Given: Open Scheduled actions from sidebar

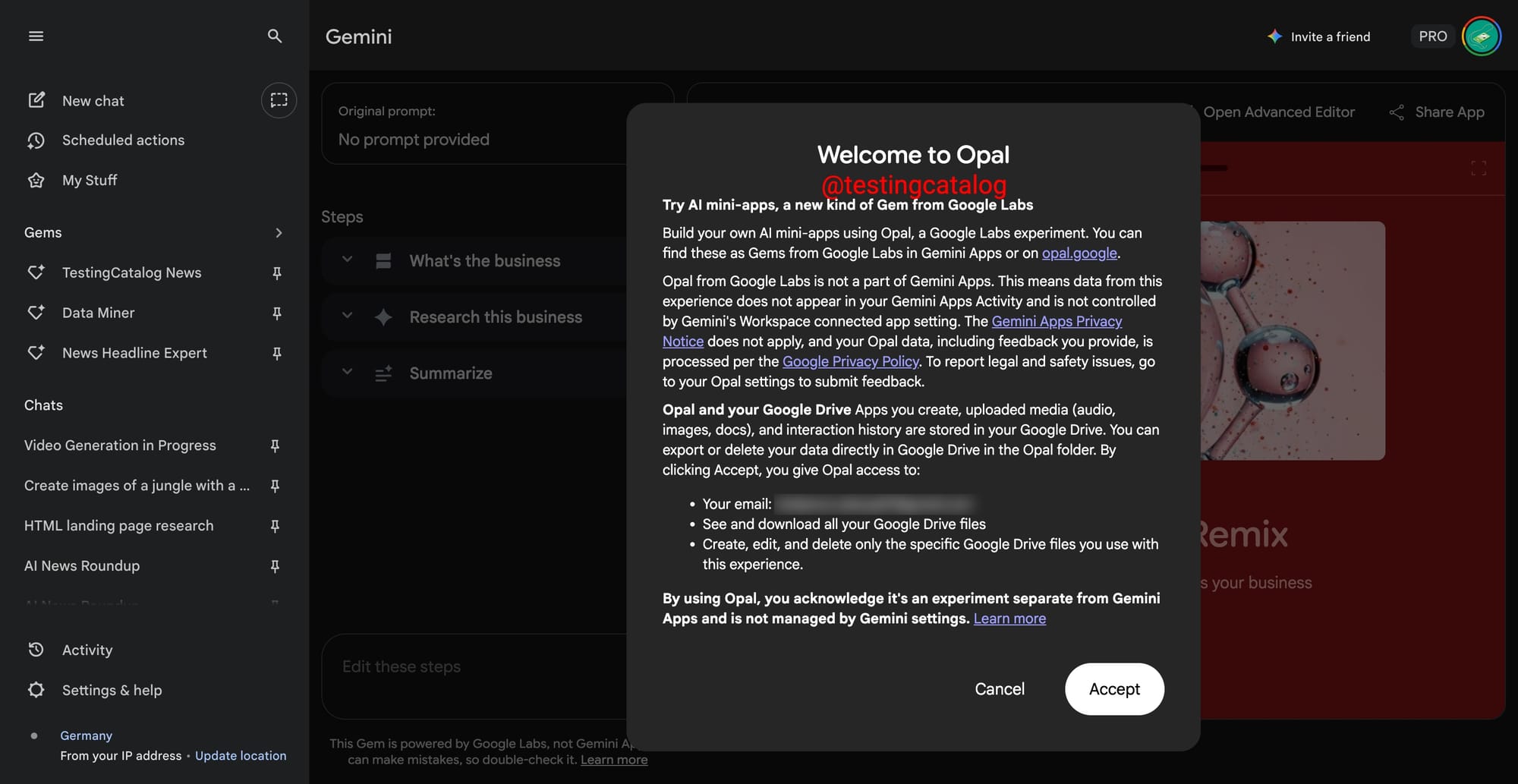Looking at the screenshot, I should click(123, 140).
